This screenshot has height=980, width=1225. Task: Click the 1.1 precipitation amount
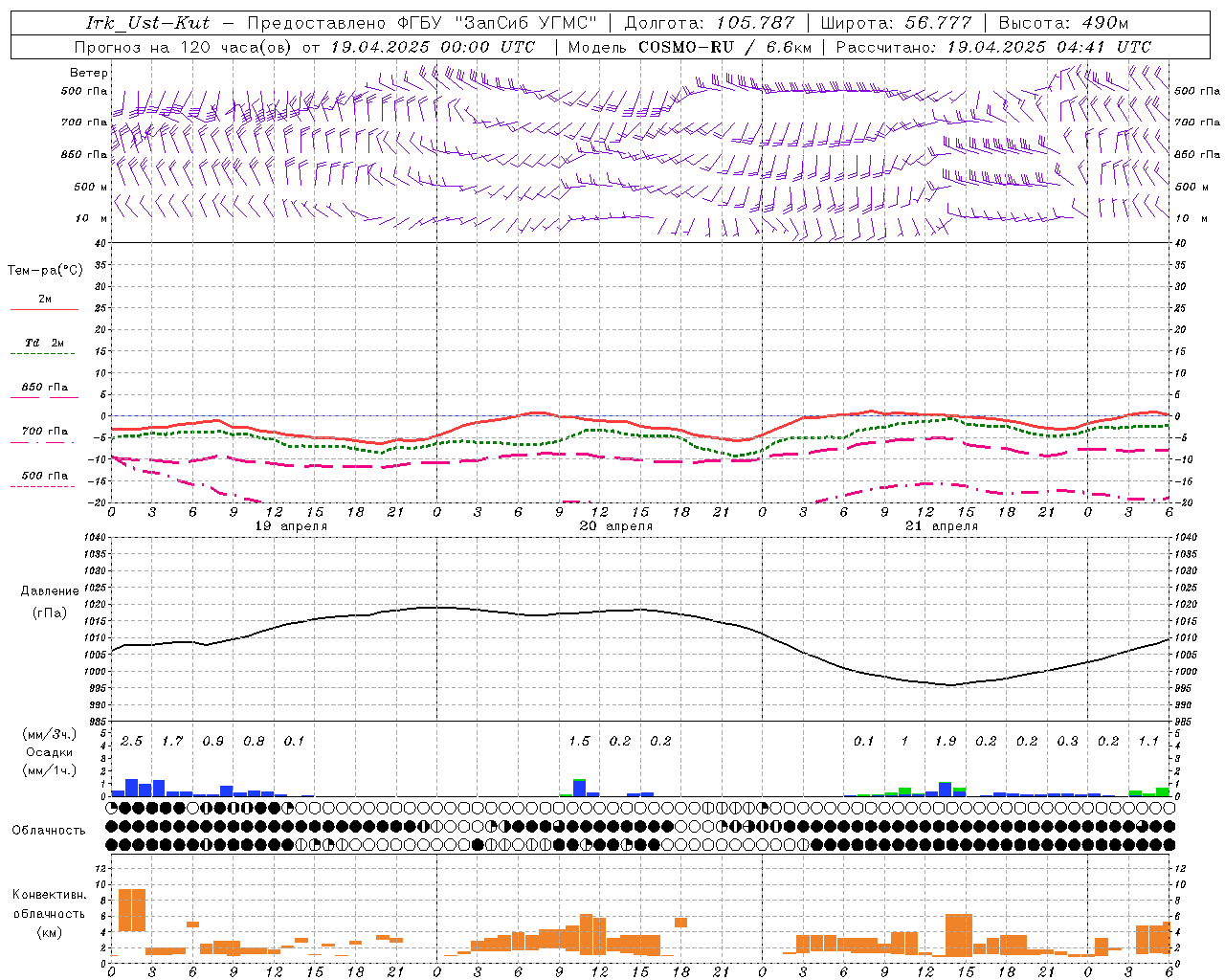[x=1148, y=742]
